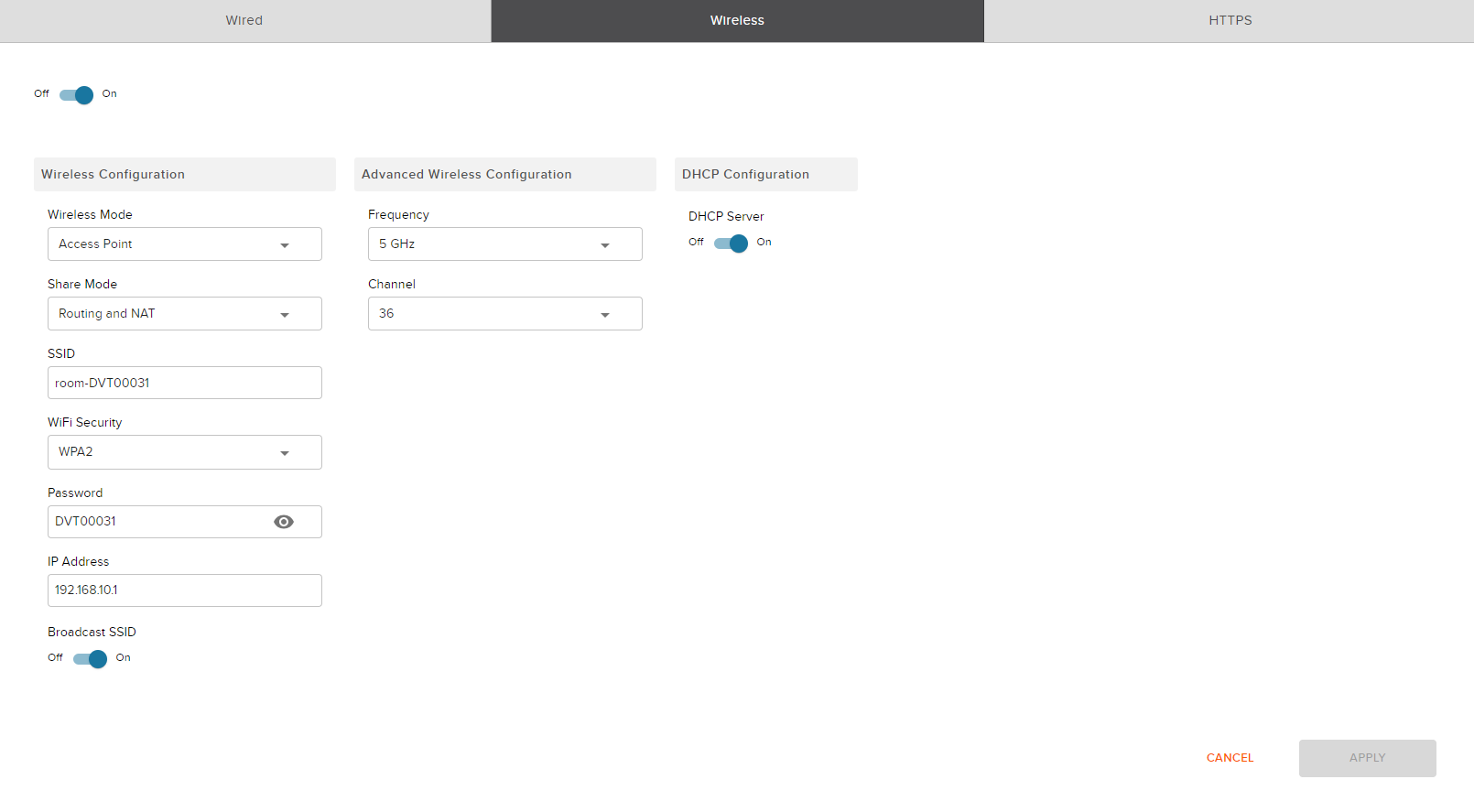Show password using the eye icon
Viewport: 1474px width, 812px height.
(284, 522)
